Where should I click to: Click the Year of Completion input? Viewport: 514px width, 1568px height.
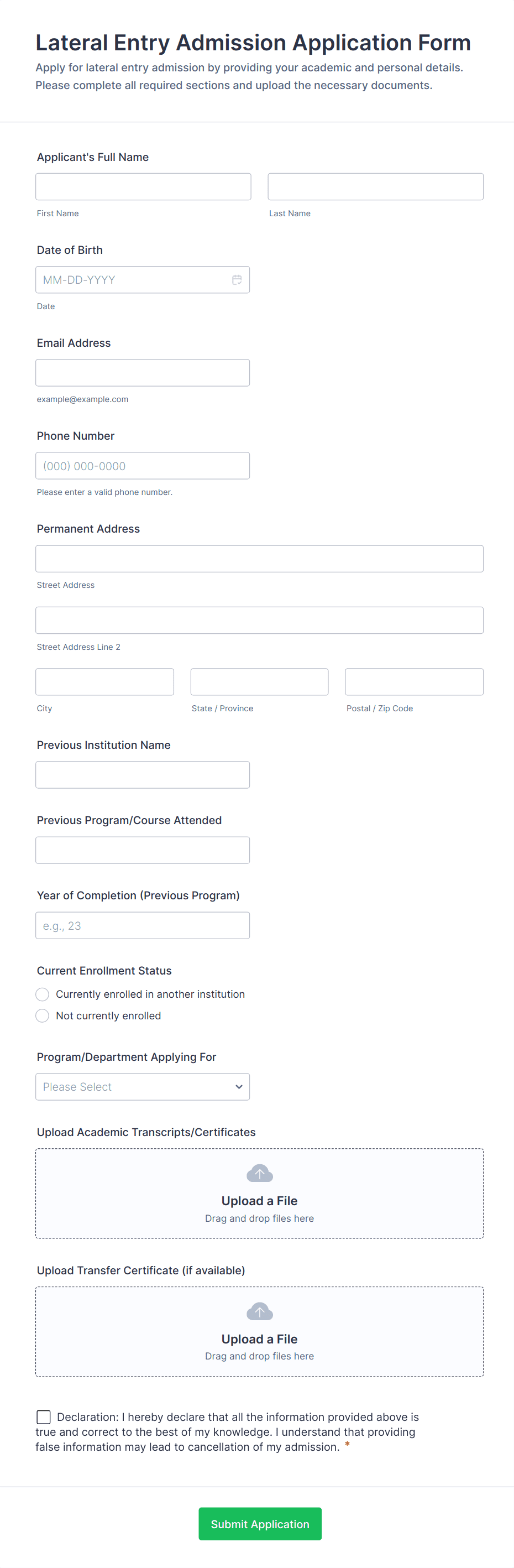coord(143,925)
